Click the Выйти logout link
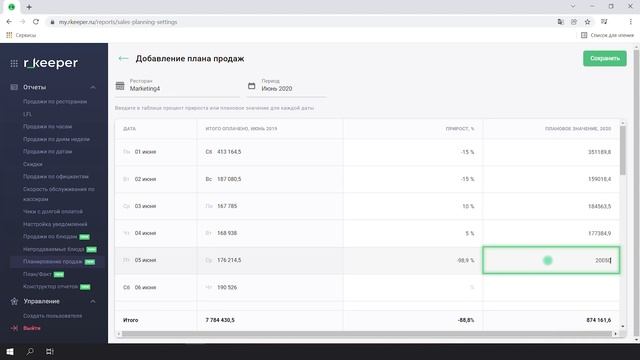This screenshot has height=360, width=640. coord(32,328)
